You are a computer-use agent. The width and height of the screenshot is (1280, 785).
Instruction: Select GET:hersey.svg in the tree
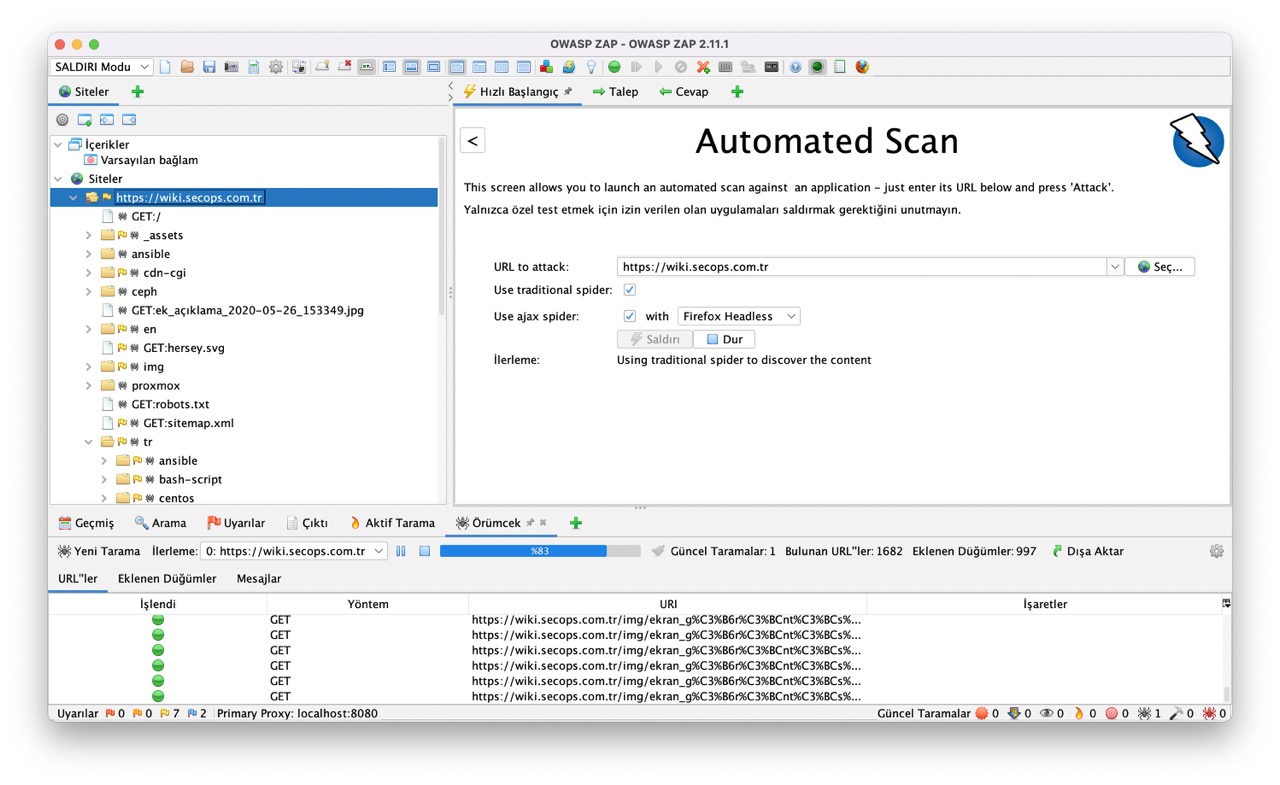click(183, 348)
